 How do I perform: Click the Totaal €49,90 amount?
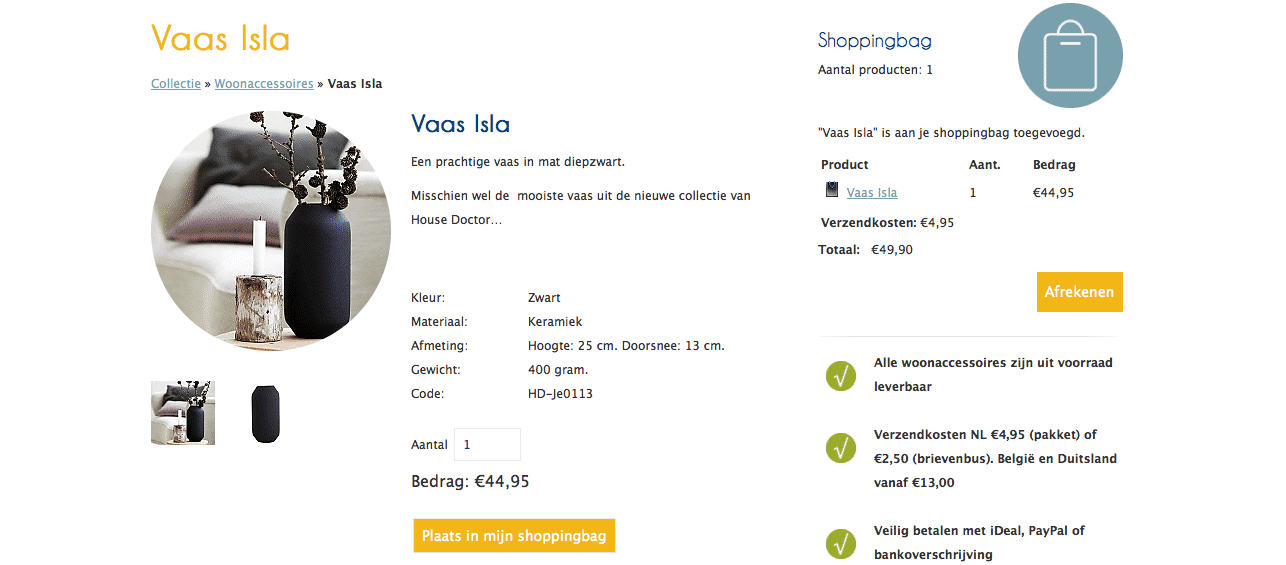tap(891, 250)
